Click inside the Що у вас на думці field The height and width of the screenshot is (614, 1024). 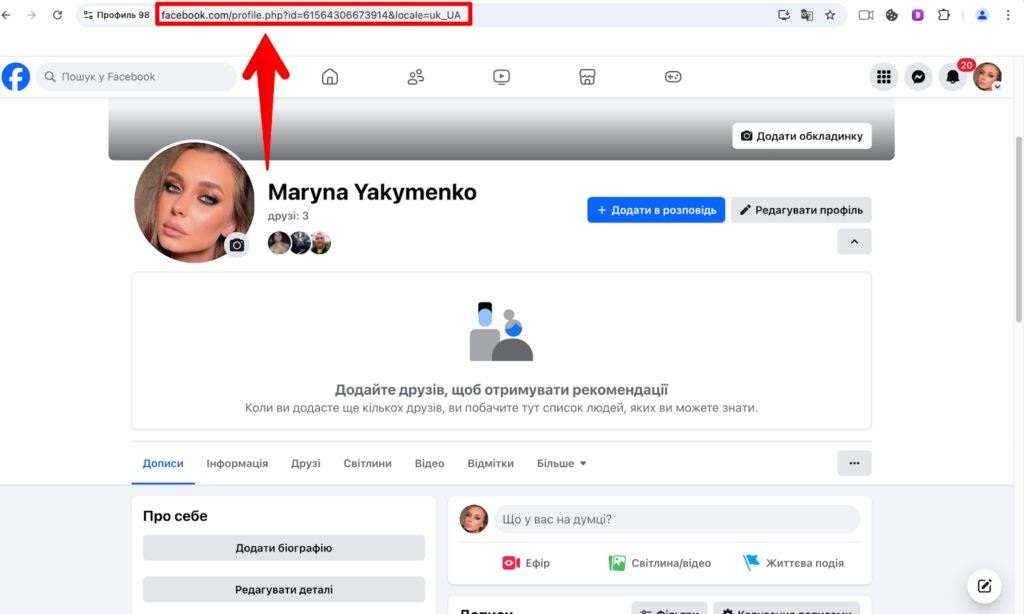pos(676,519)
